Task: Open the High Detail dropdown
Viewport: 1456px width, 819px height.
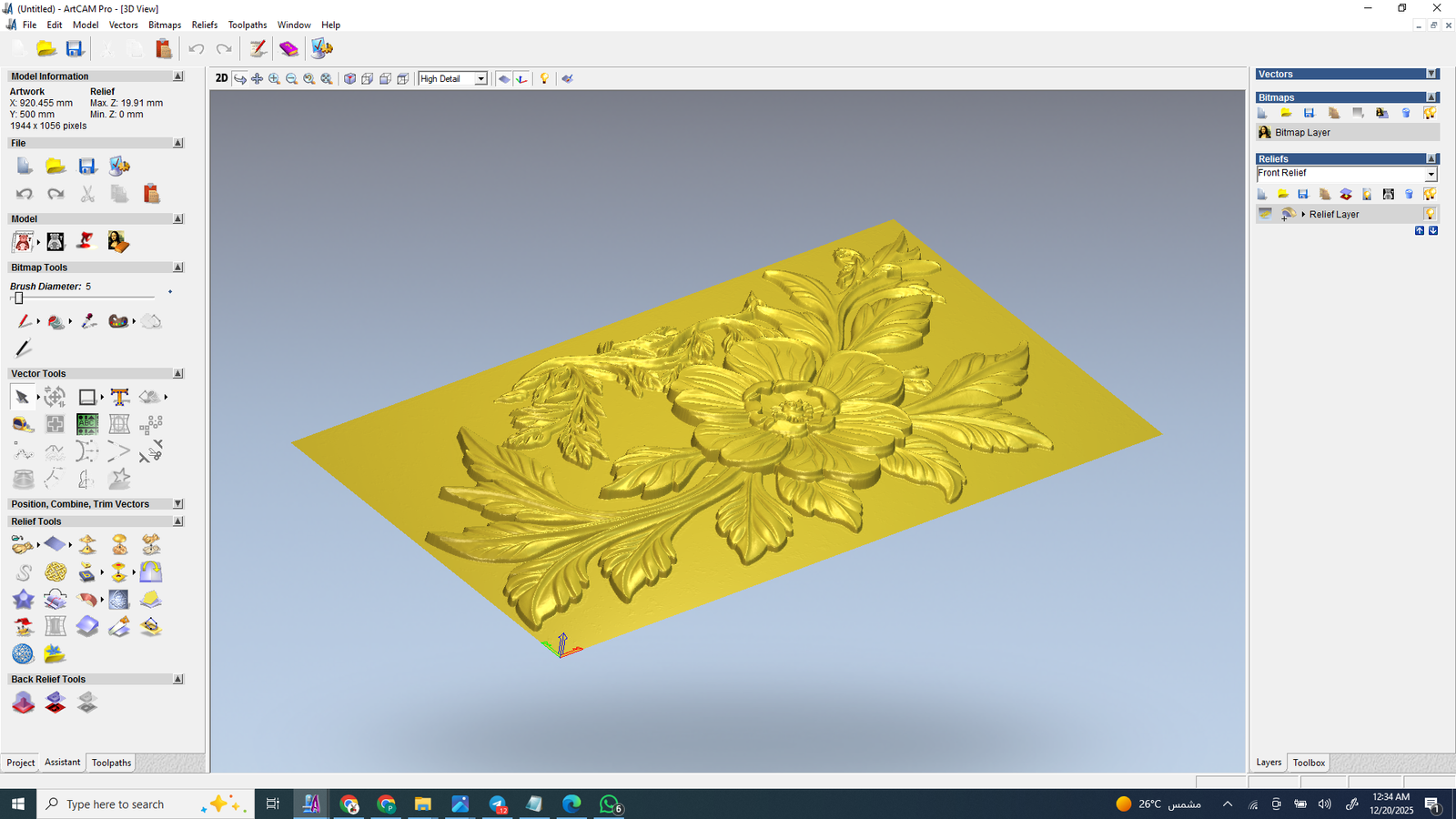Action: [x=480, y=78]
